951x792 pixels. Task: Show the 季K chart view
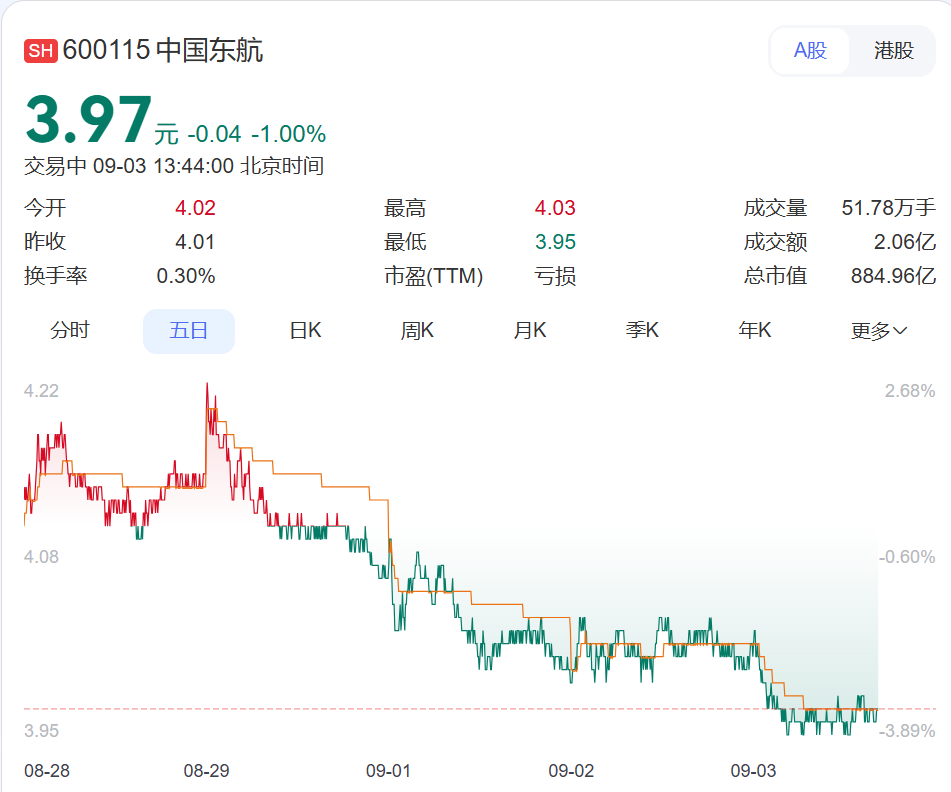coord(642,331)
